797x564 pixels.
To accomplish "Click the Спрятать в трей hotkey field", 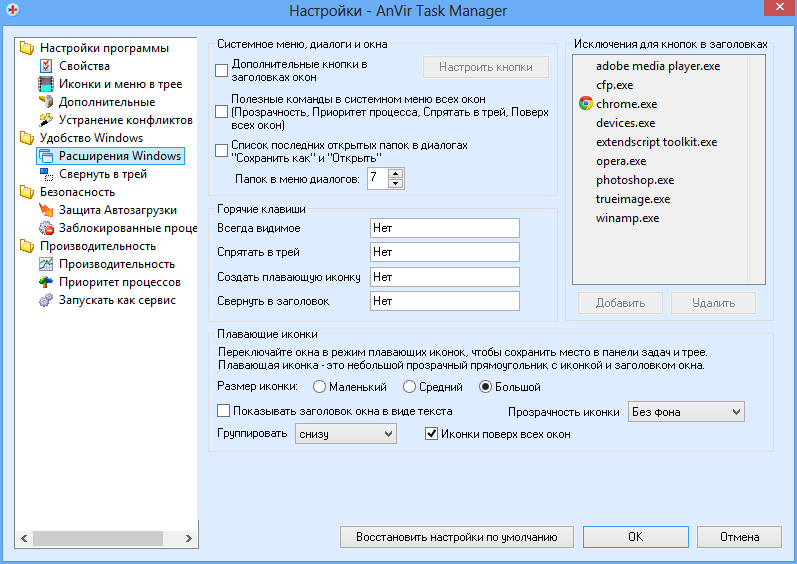I will pos(445,252).
